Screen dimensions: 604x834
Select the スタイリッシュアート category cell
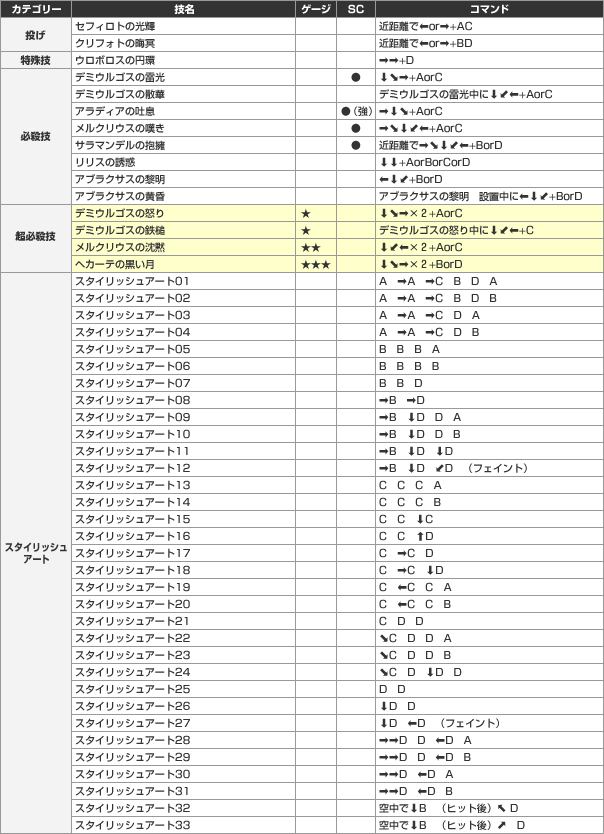click(x=36, y=553)
